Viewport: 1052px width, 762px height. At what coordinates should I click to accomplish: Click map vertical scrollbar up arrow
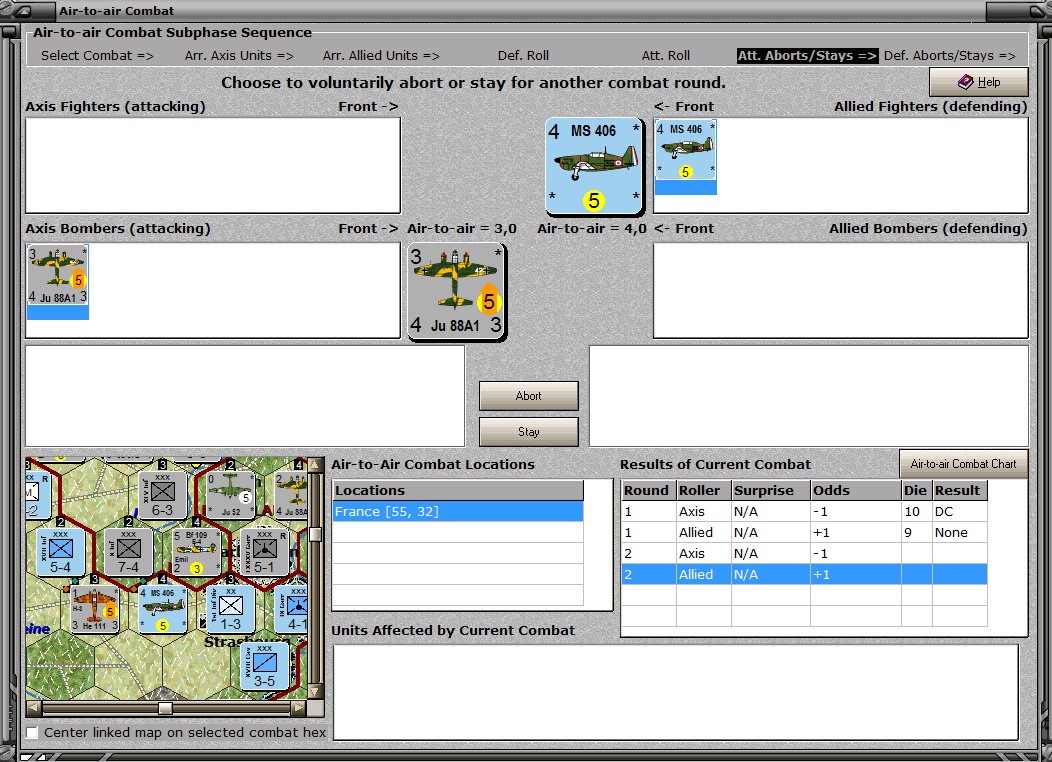point(315,465)
